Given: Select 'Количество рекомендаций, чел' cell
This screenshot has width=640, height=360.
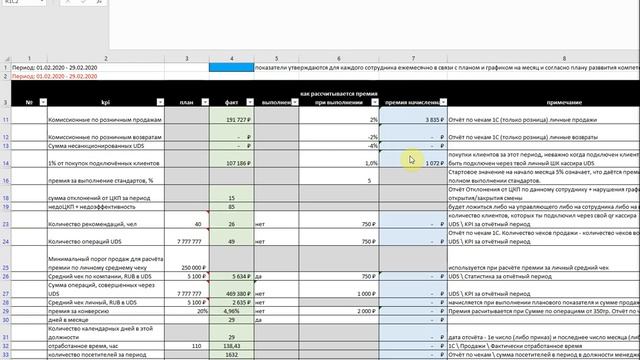Looking at the screenshot, I should tap(106, 220).
